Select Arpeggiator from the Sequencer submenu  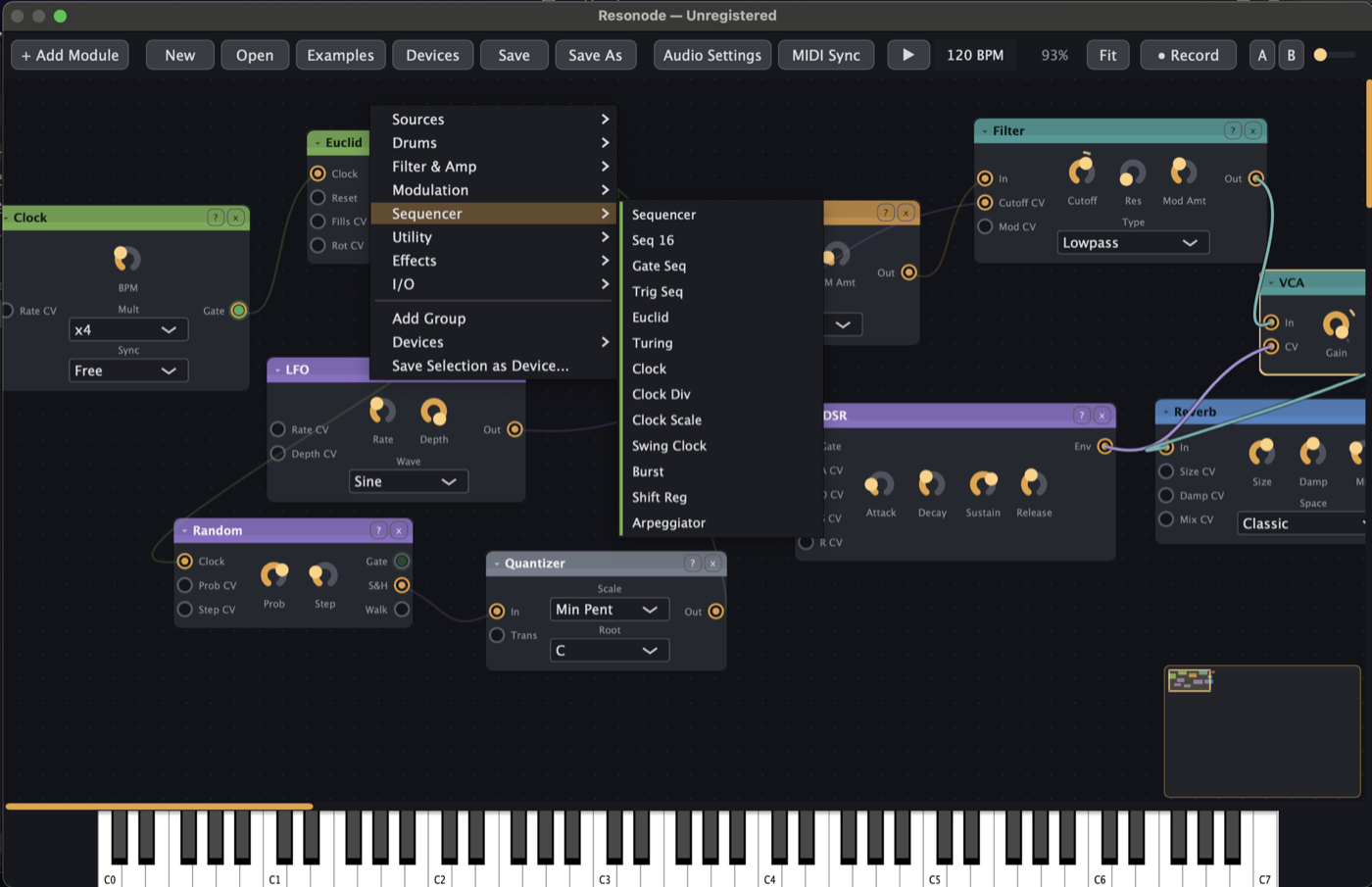tap(722, 522)
